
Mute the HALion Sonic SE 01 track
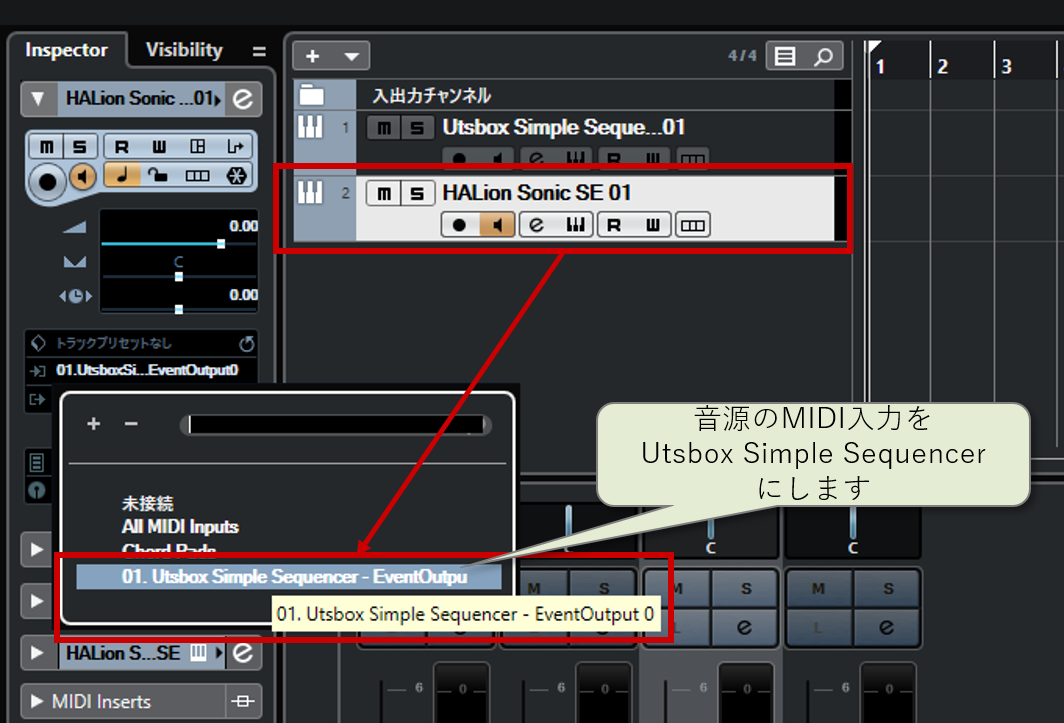384,193
